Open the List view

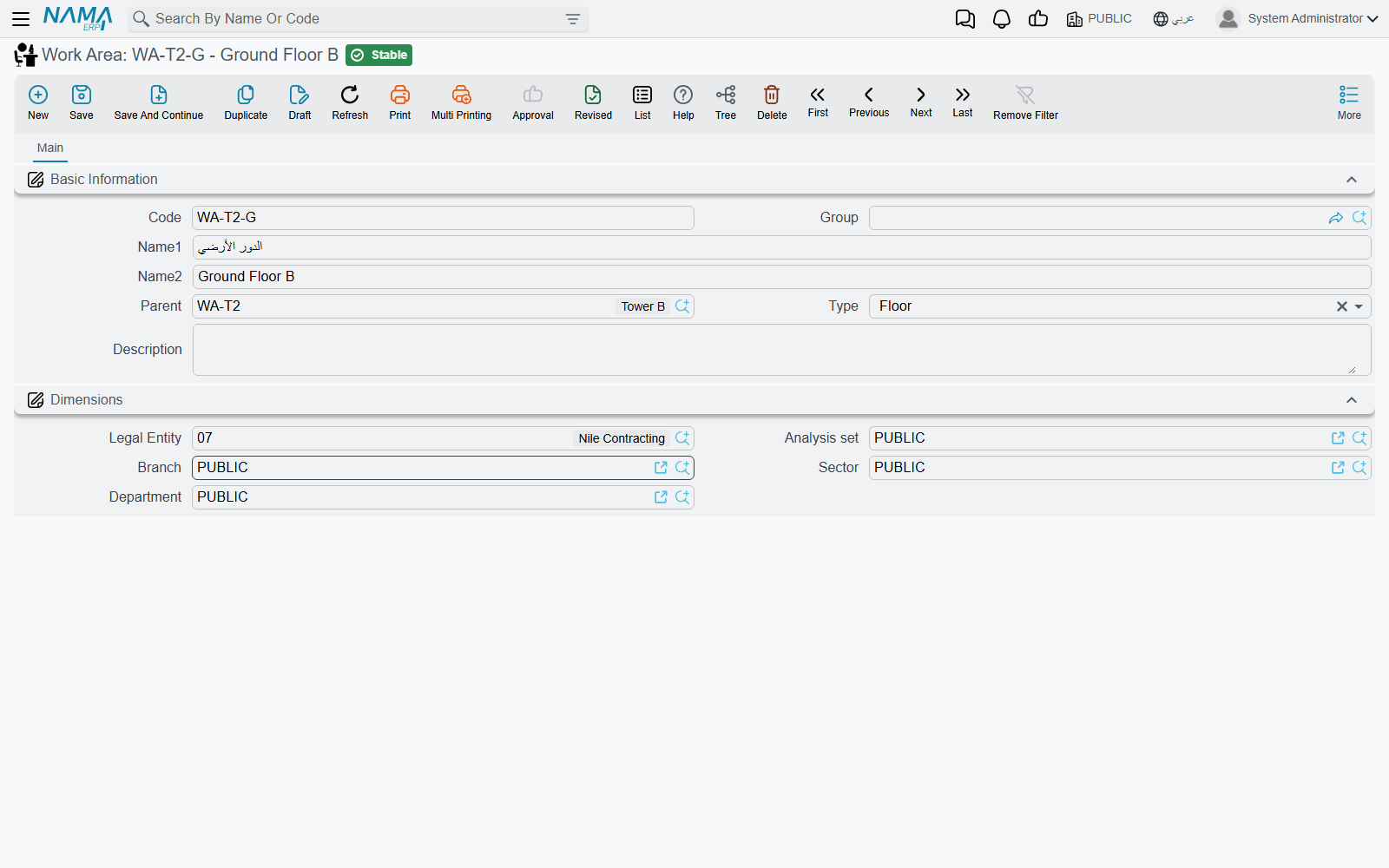pyautogui.click(x=642, y=102)
